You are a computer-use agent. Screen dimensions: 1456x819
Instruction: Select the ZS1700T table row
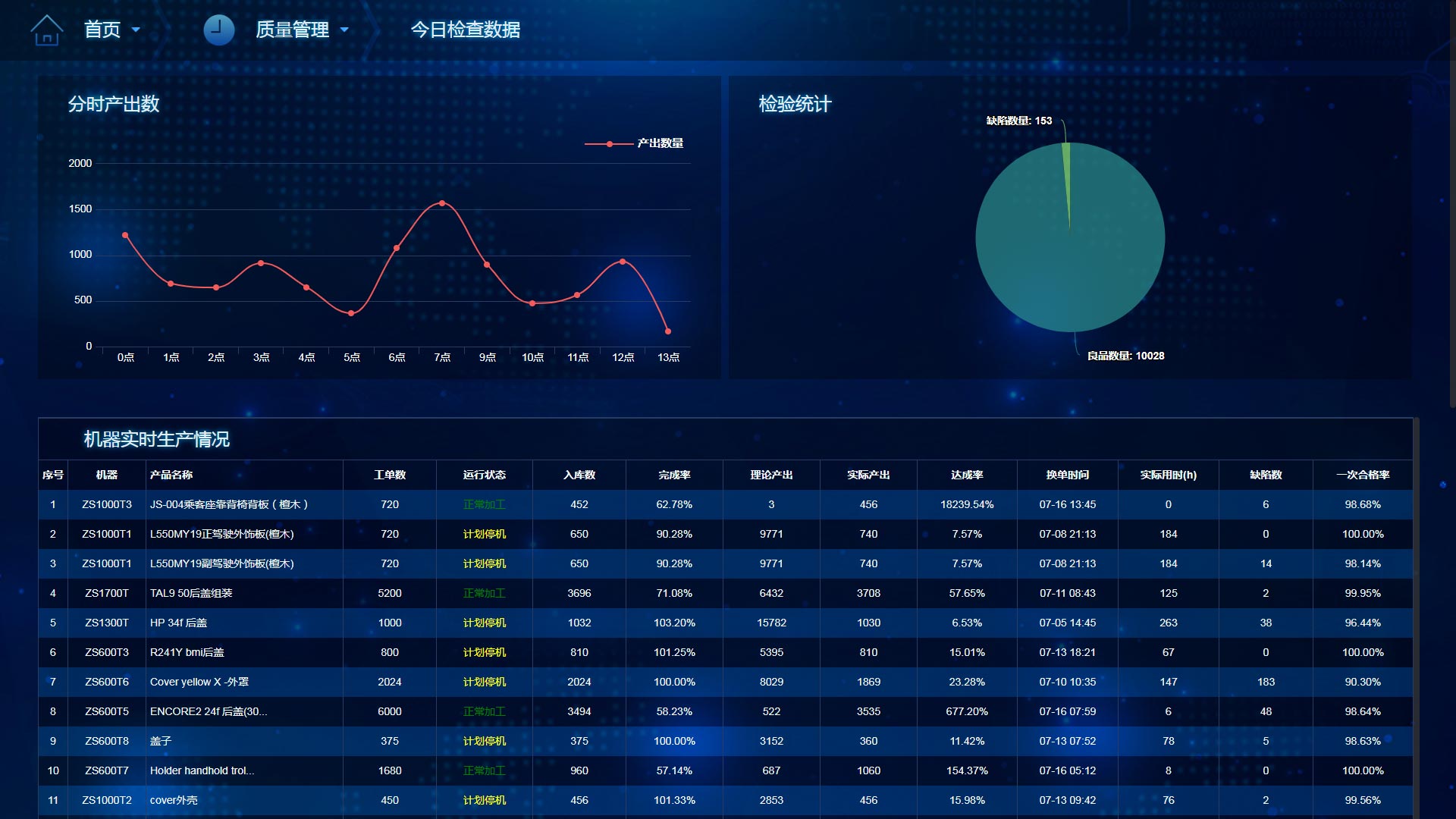106,593
